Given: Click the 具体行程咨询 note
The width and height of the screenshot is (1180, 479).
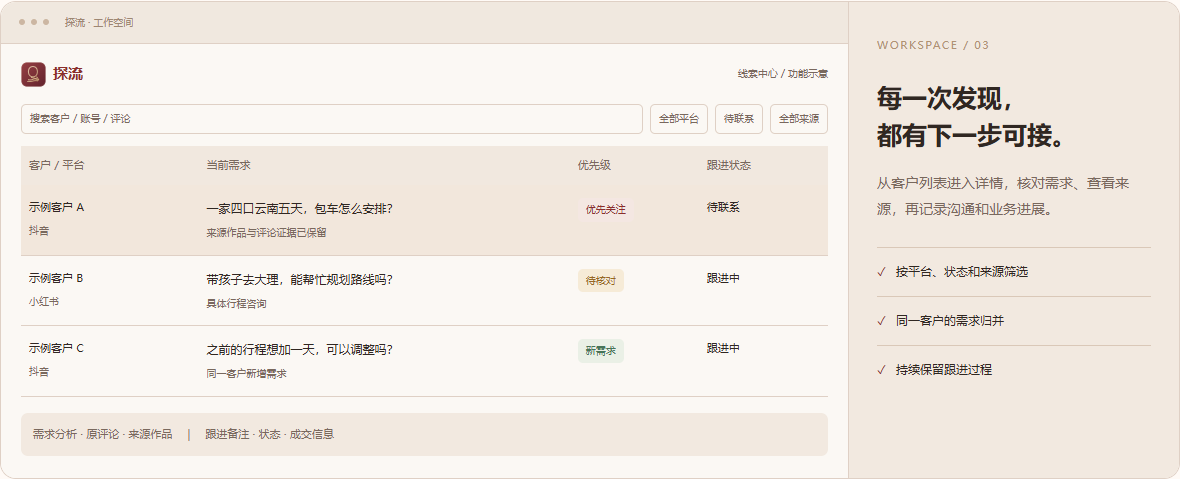Looking at the screenshot, I should tap(236, 304).
